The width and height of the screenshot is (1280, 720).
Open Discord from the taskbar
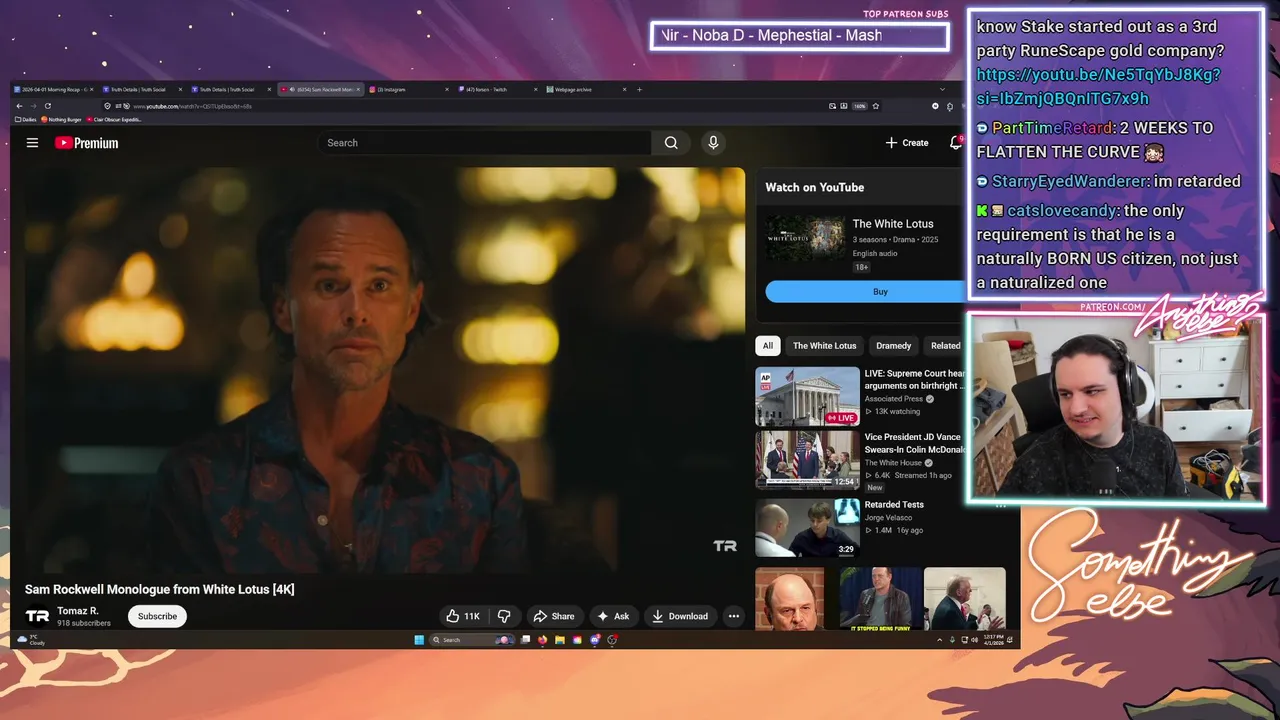(x=595, y=640)
